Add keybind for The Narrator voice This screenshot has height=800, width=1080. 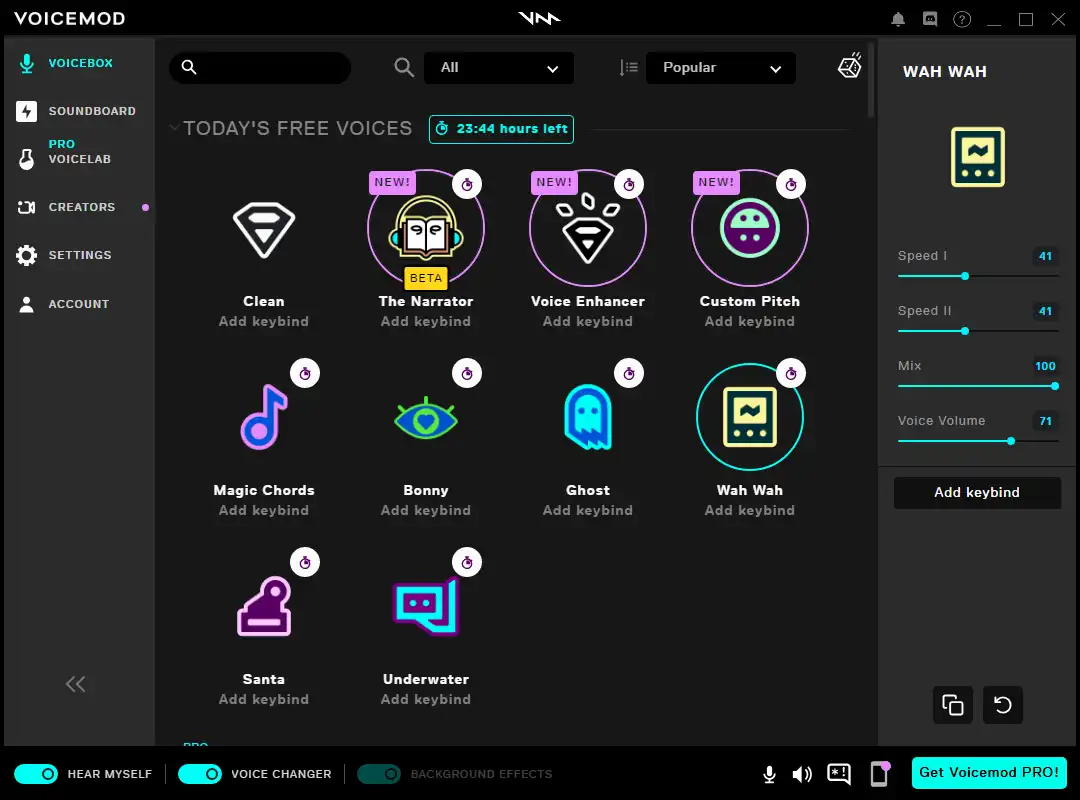pos(426,322)
